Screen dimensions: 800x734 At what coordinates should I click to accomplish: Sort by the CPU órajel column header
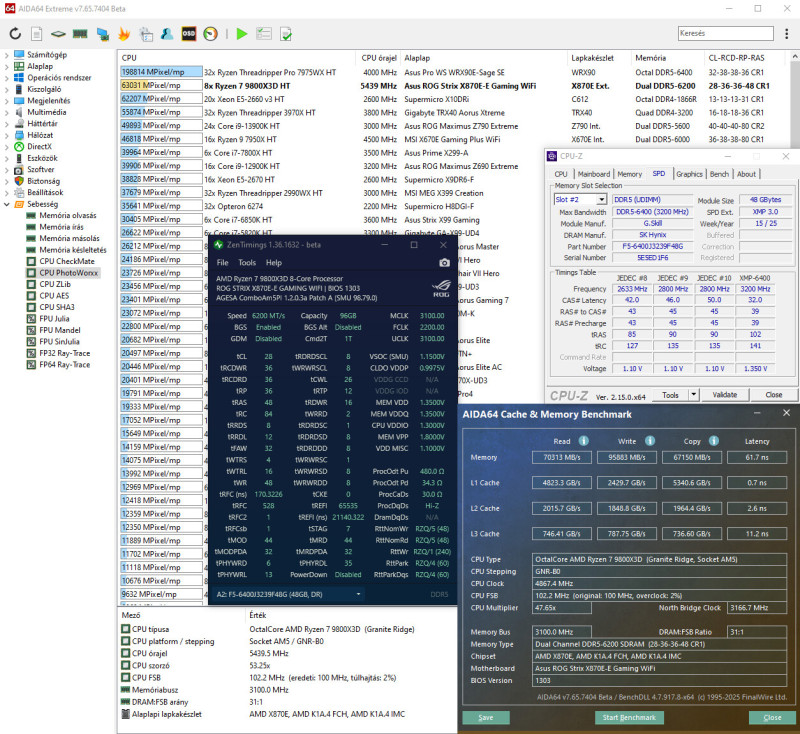(x=379, y=58)
